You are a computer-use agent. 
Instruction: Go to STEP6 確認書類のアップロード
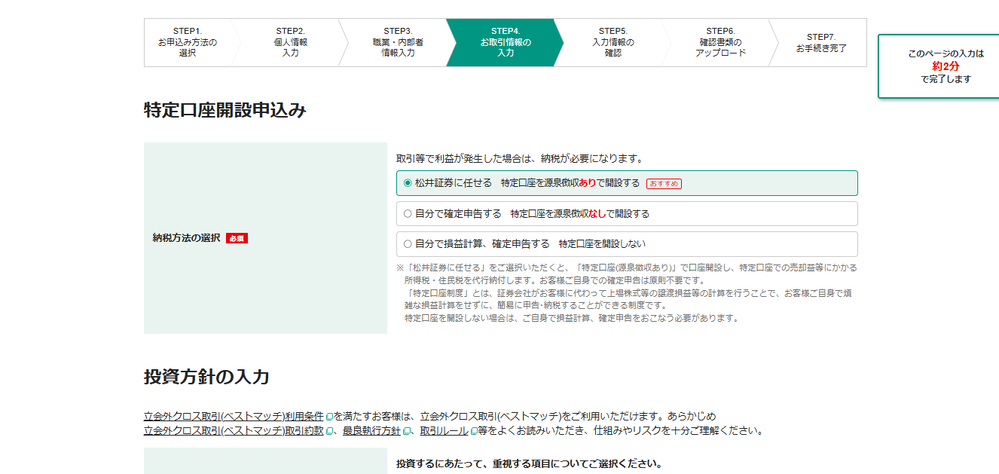click(x=721, y=43)
